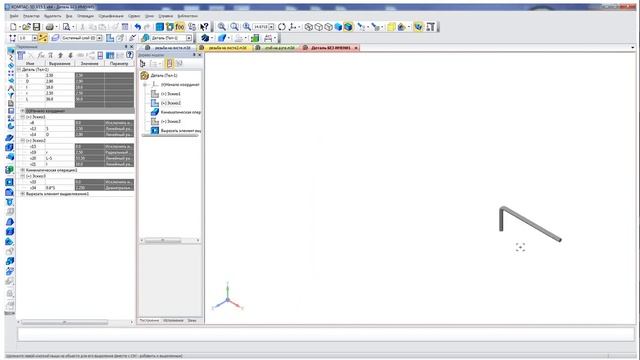Click the Measurements ruler icon in left sidebar
This screenshot has height=360, width=640.
[11, 88]
